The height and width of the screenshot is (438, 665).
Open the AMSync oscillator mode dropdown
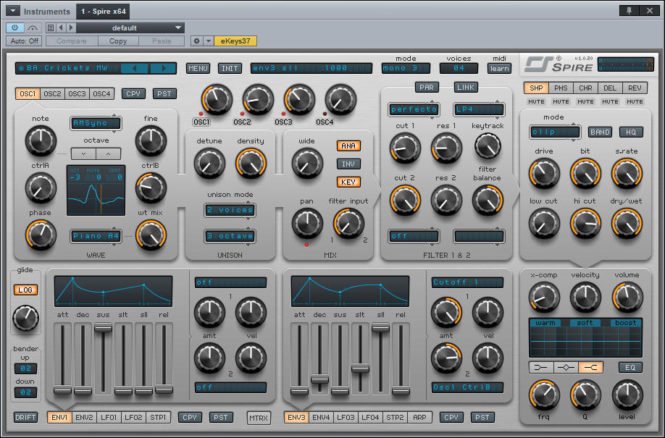[95, 123]
